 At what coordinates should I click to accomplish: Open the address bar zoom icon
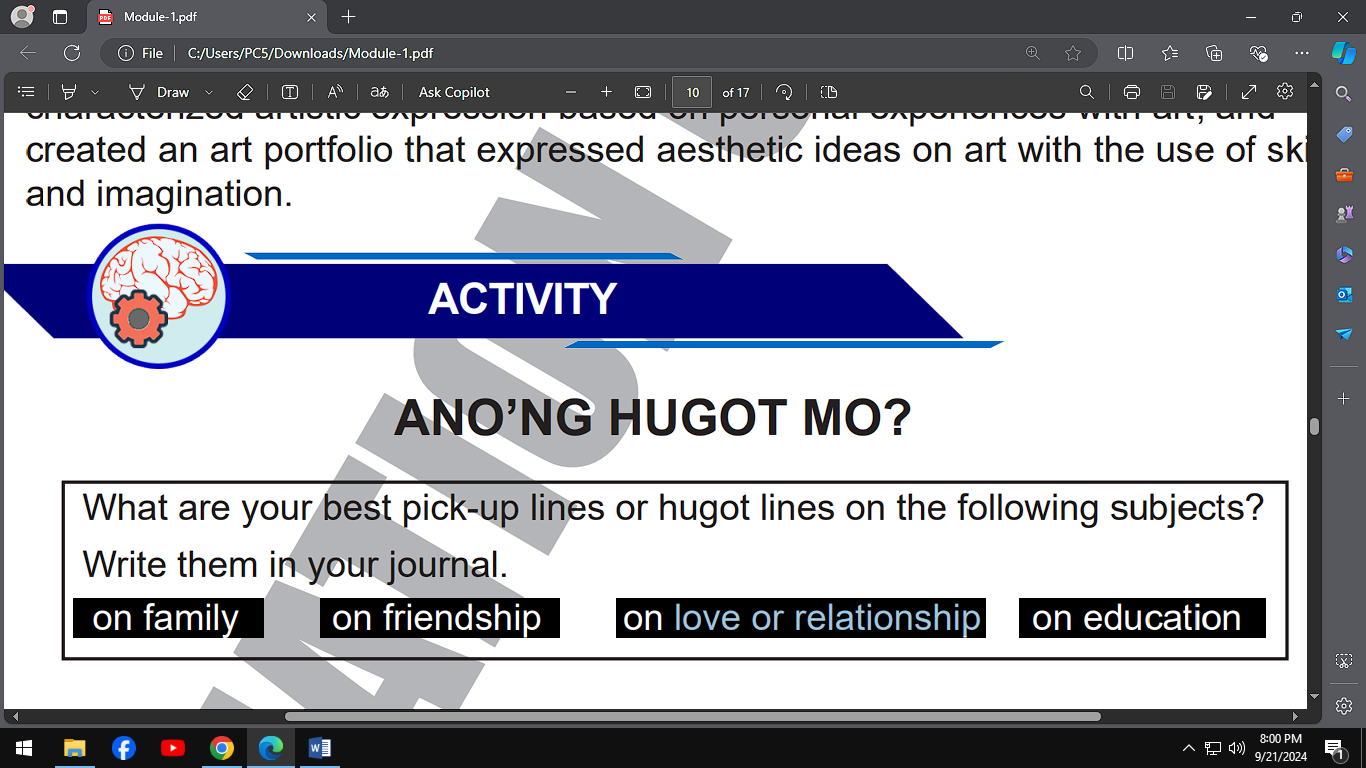1033,53
